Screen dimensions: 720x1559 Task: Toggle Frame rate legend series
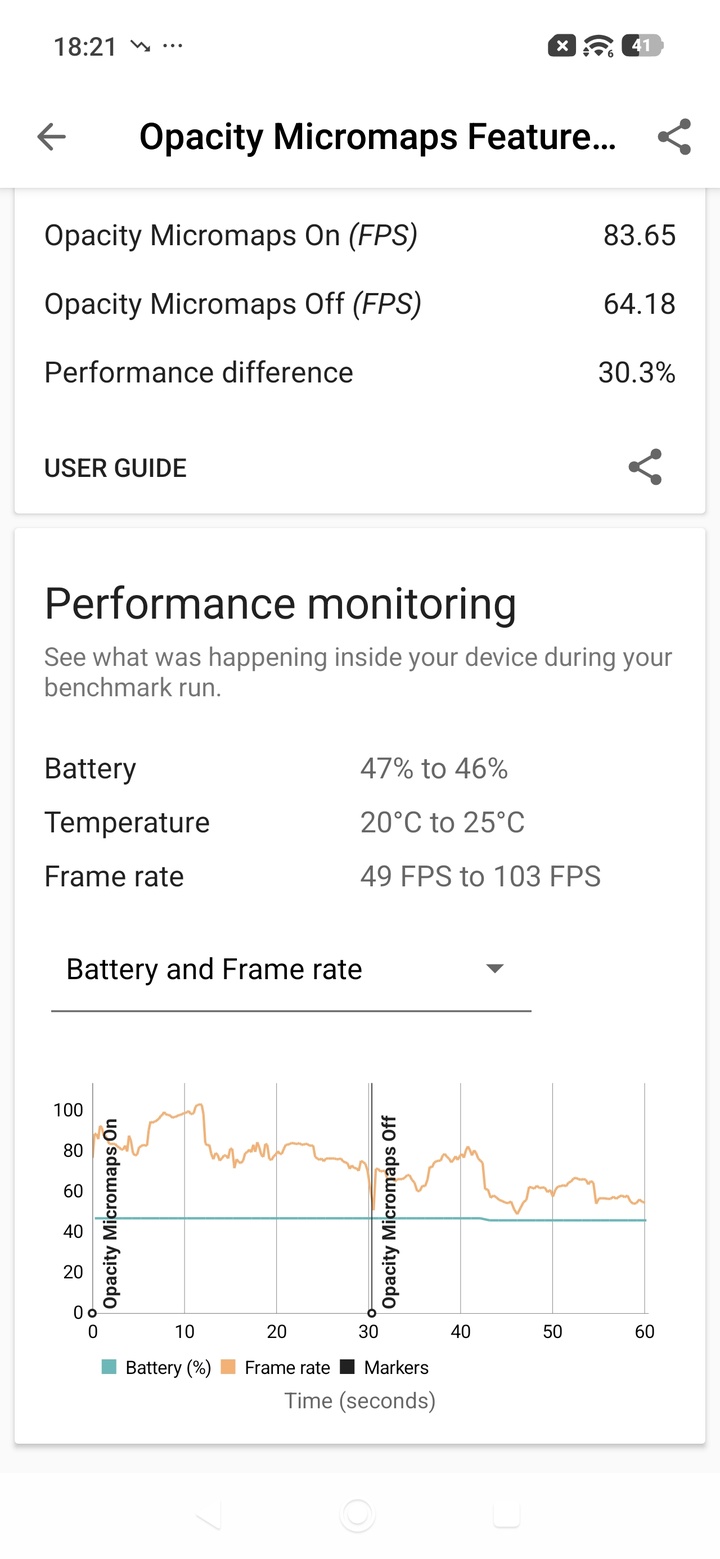click(276, 1368)
